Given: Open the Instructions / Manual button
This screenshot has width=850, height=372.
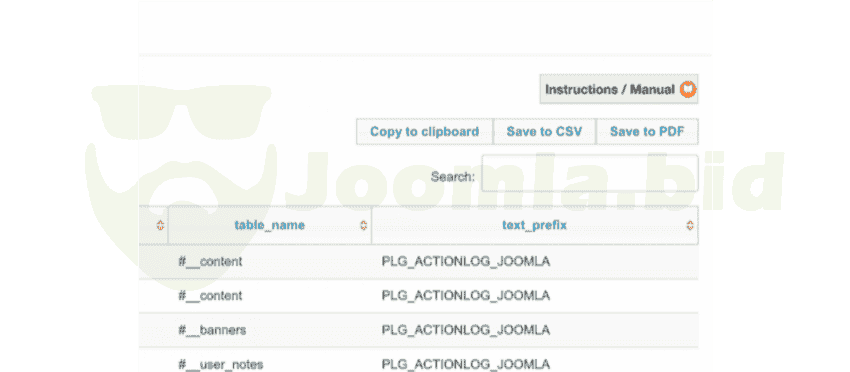Looking at the screenshot, I should (619, 89).
